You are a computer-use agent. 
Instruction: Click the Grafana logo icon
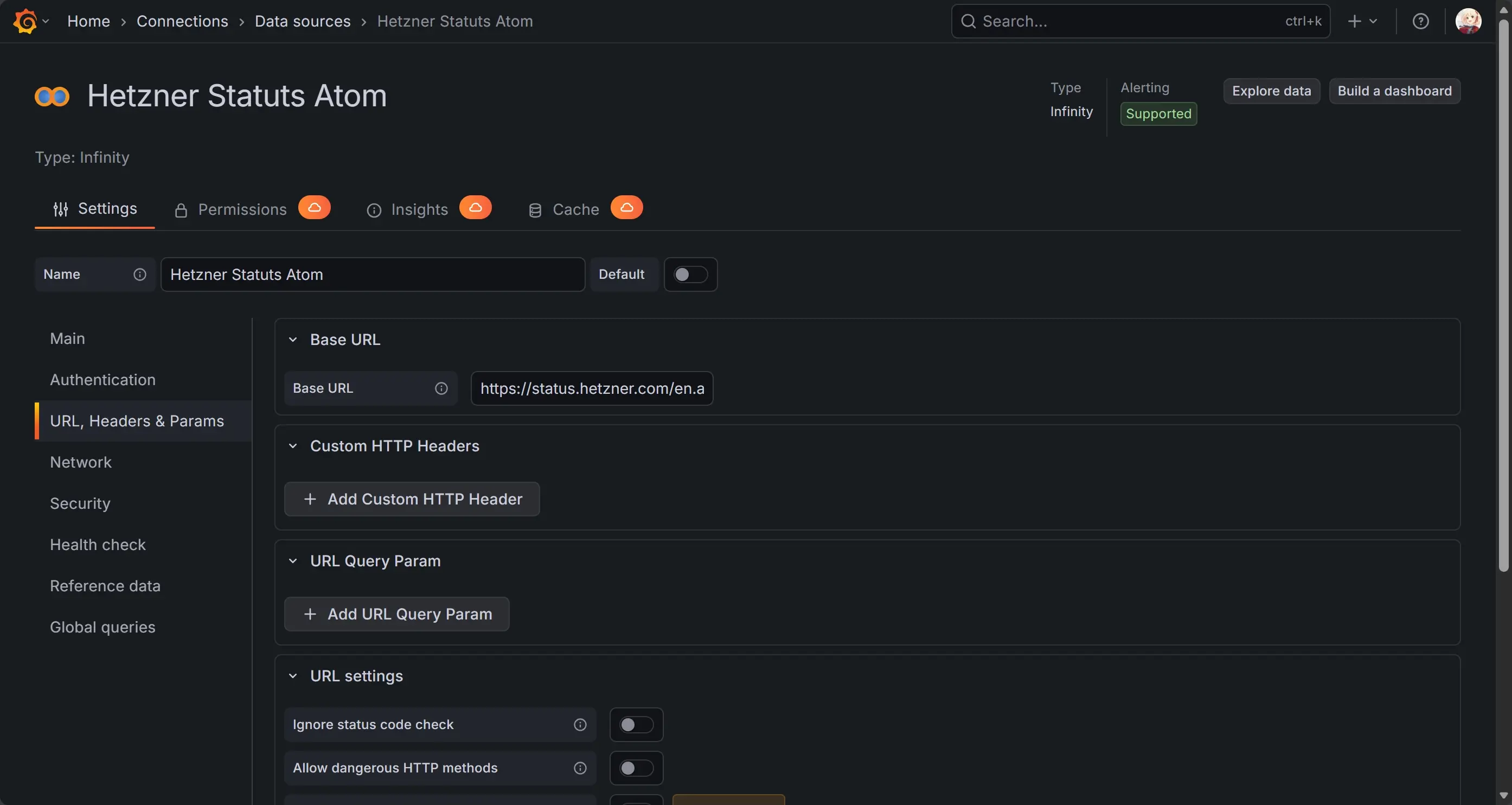pyautogui.click(x=24, y=21)
